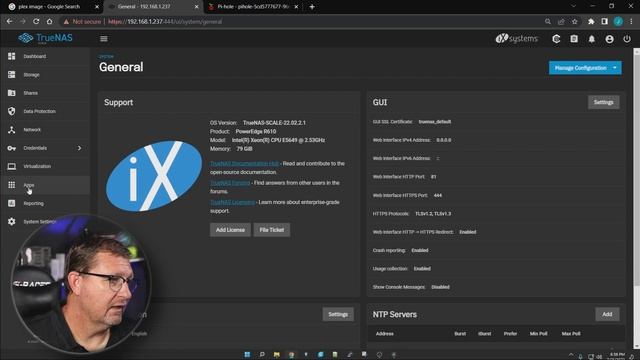Click Add in NTP Servers
The height and width of the screenshot is (360, 640).
tap(607, 314)
